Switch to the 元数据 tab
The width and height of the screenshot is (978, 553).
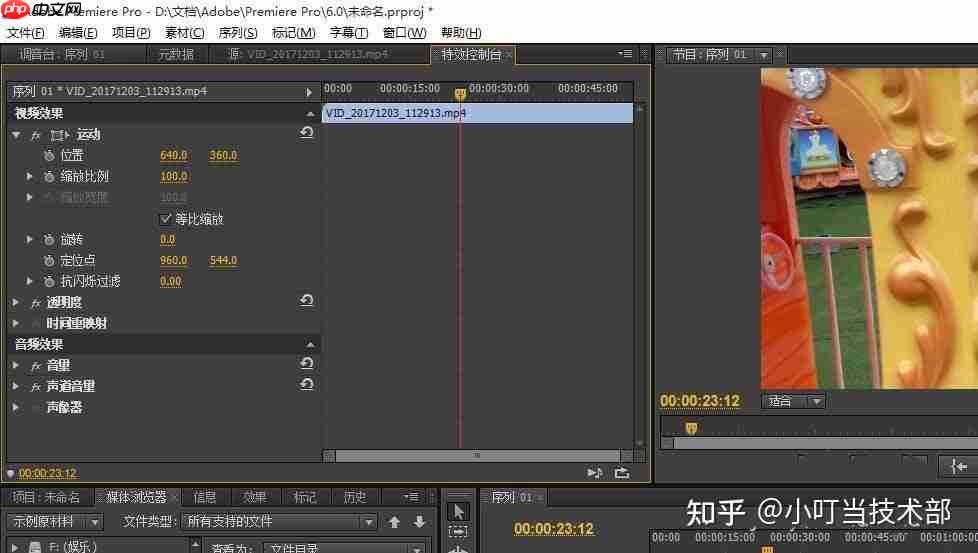[x=176, y=54]
